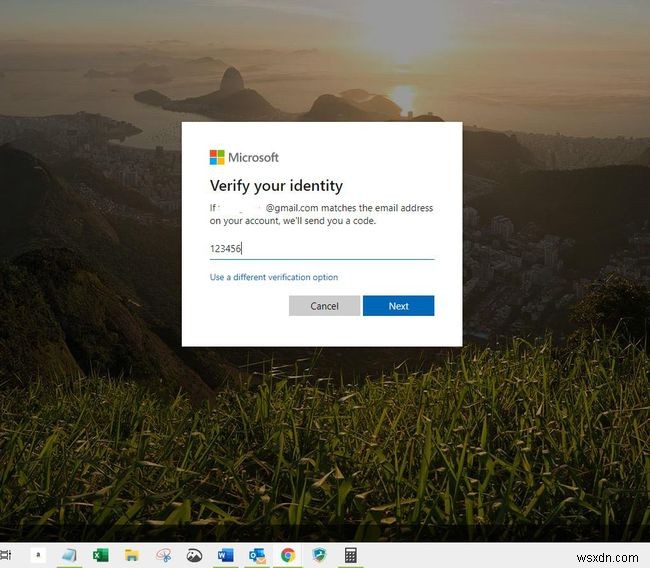The height and width of the screenshot is (568, 650).
Task: Open the shield security app icon
Action: coord(319,555)
